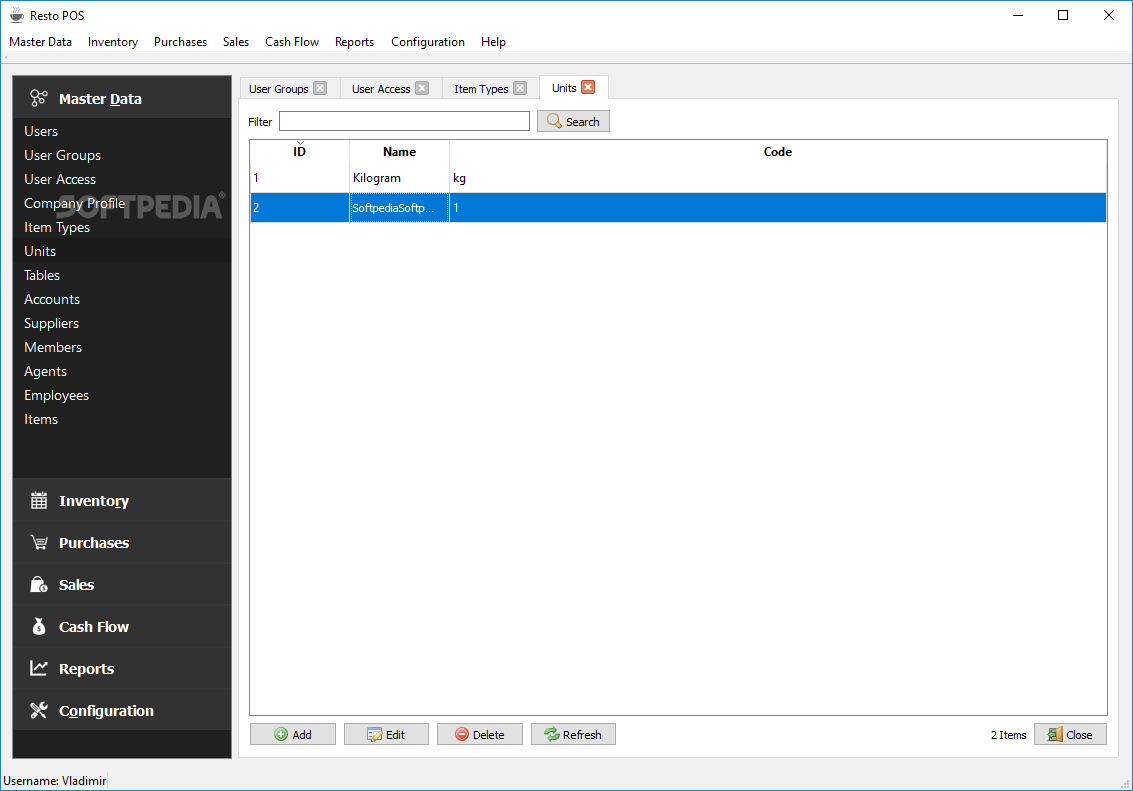1133x791 pixels.
Task: Open the Master Data menu
Action: 40,42
